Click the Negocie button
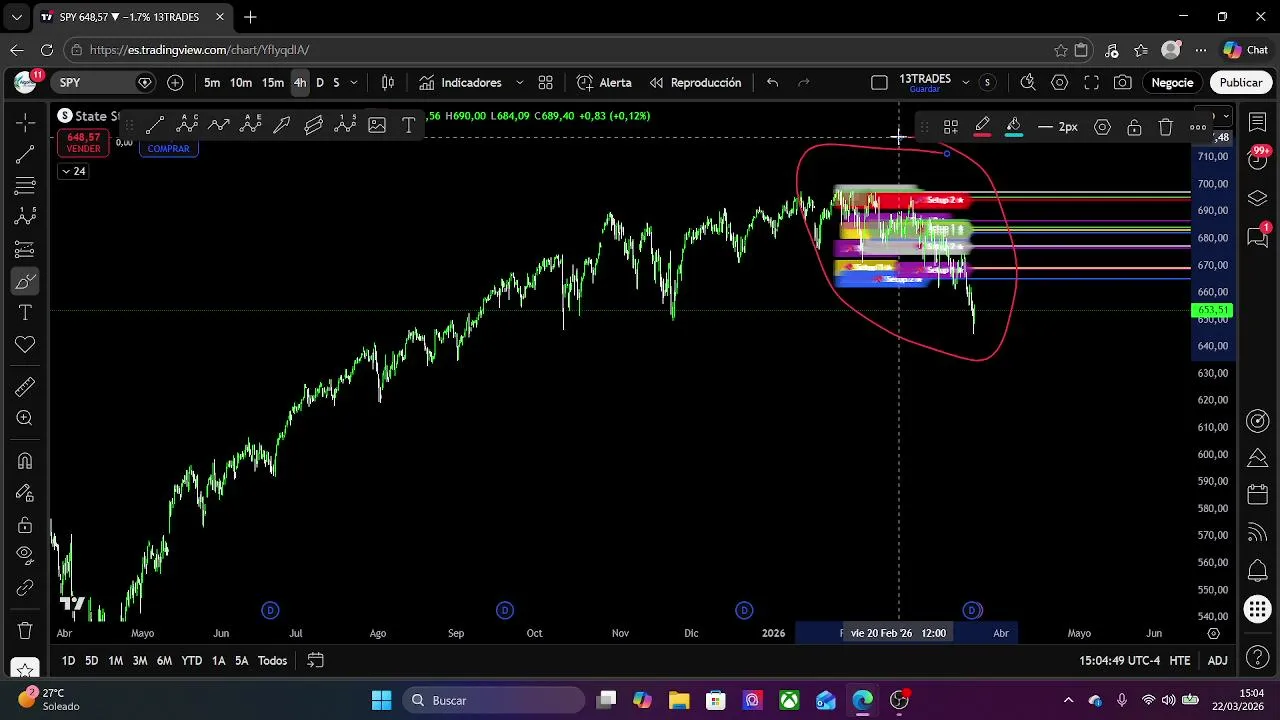1280x720 pixels. coord(1172,83)
